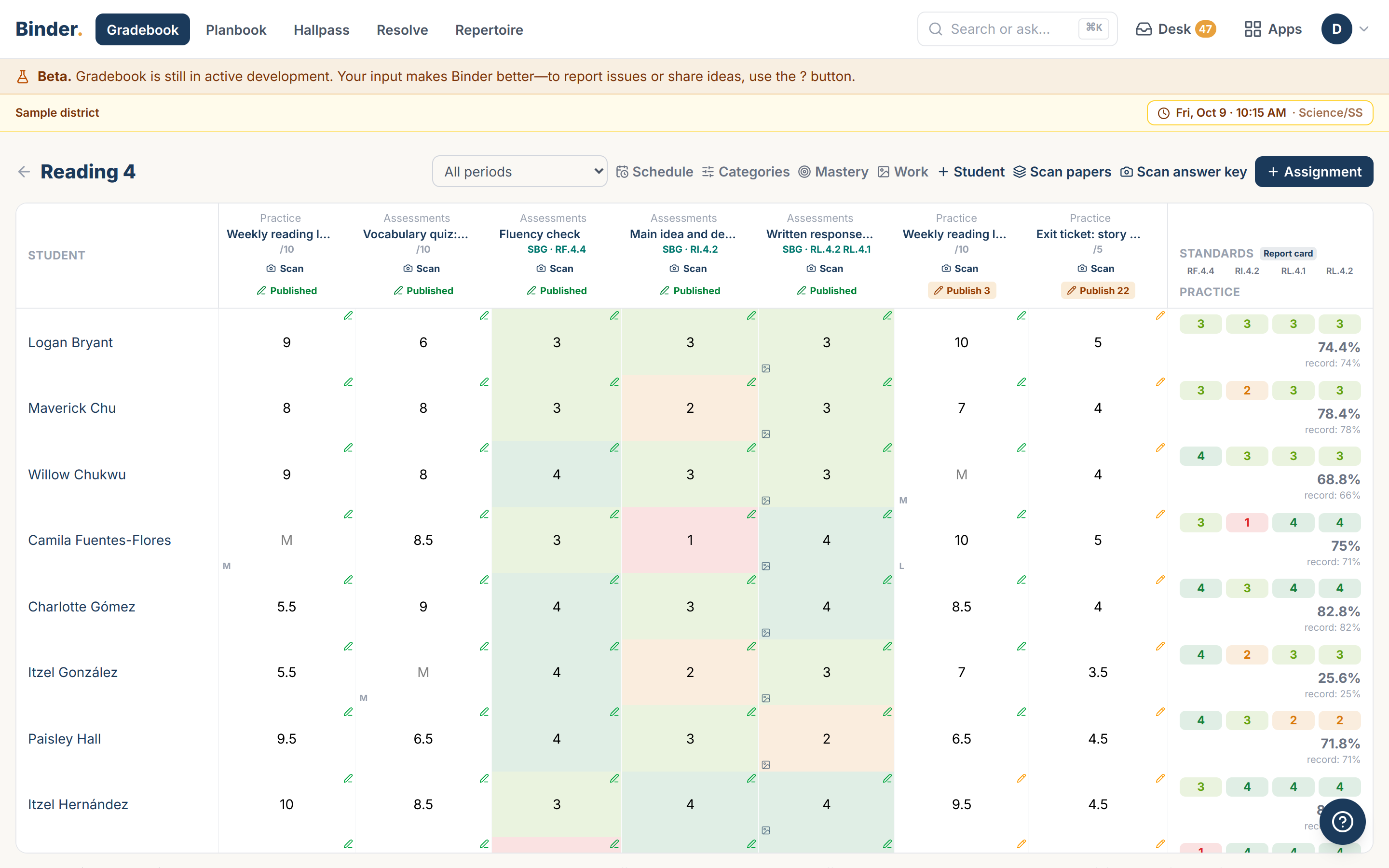Click the Report card badge
Viewport: 1389px width, 868px height.
click(x=1288, y=253)
